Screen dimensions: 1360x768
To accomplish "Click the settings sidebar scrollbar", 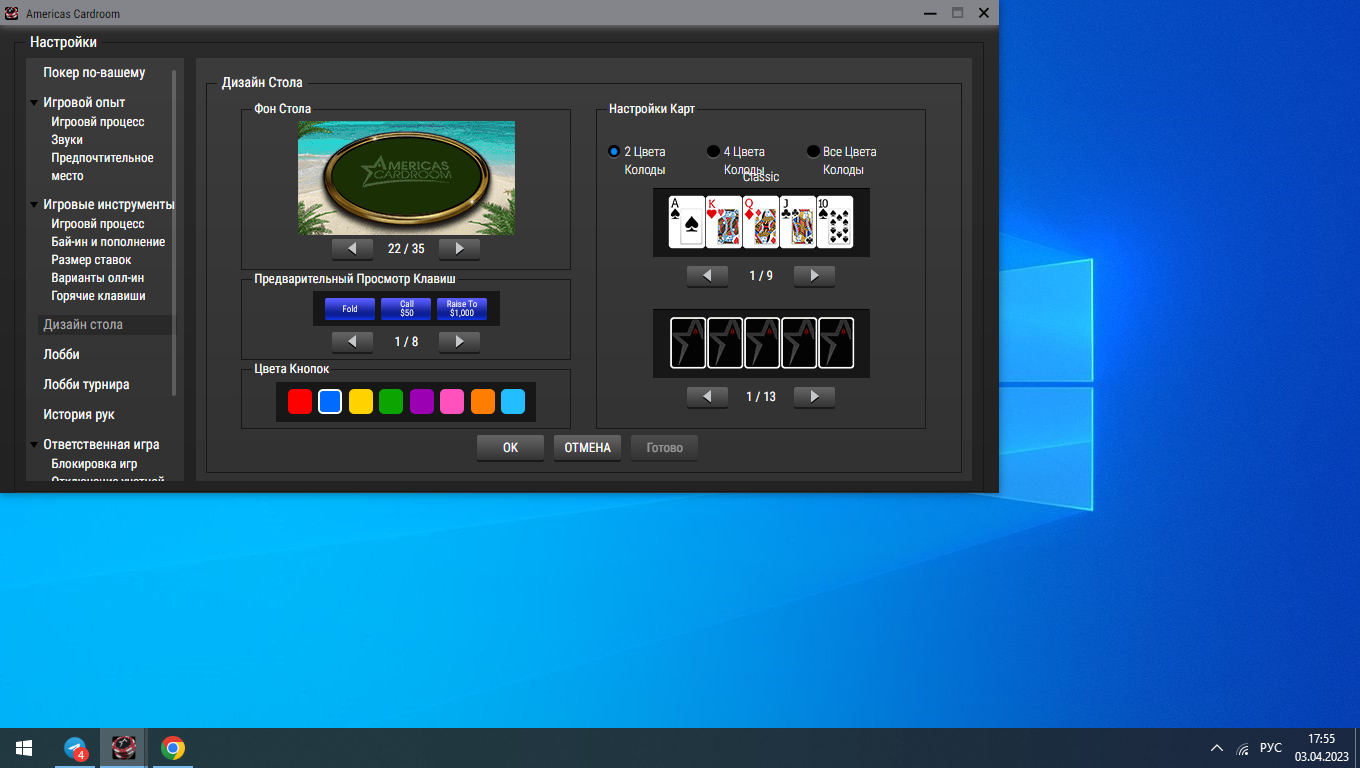I will pyautogui.click(x=175, y=232).
